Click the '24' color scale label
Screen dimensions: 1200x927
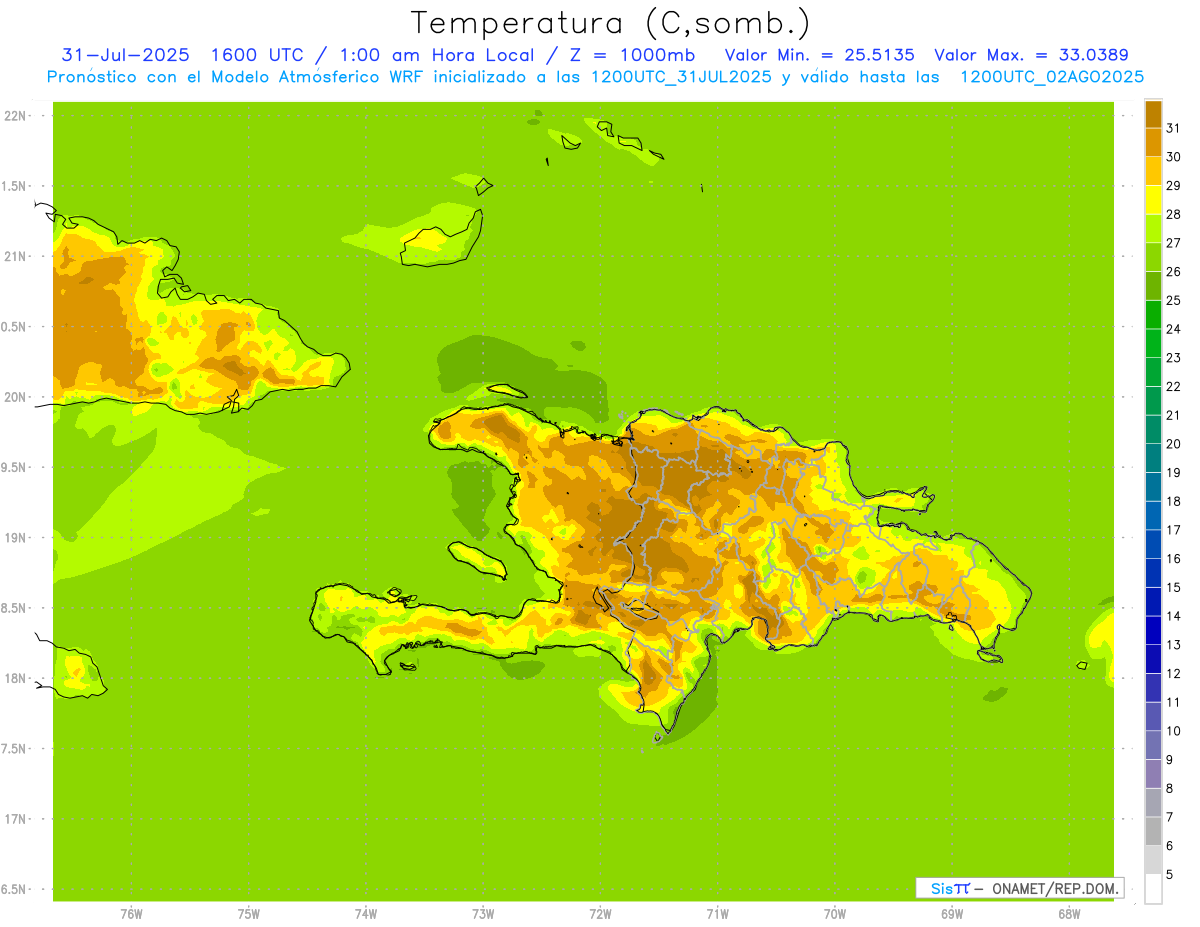tap(1173, 329)
